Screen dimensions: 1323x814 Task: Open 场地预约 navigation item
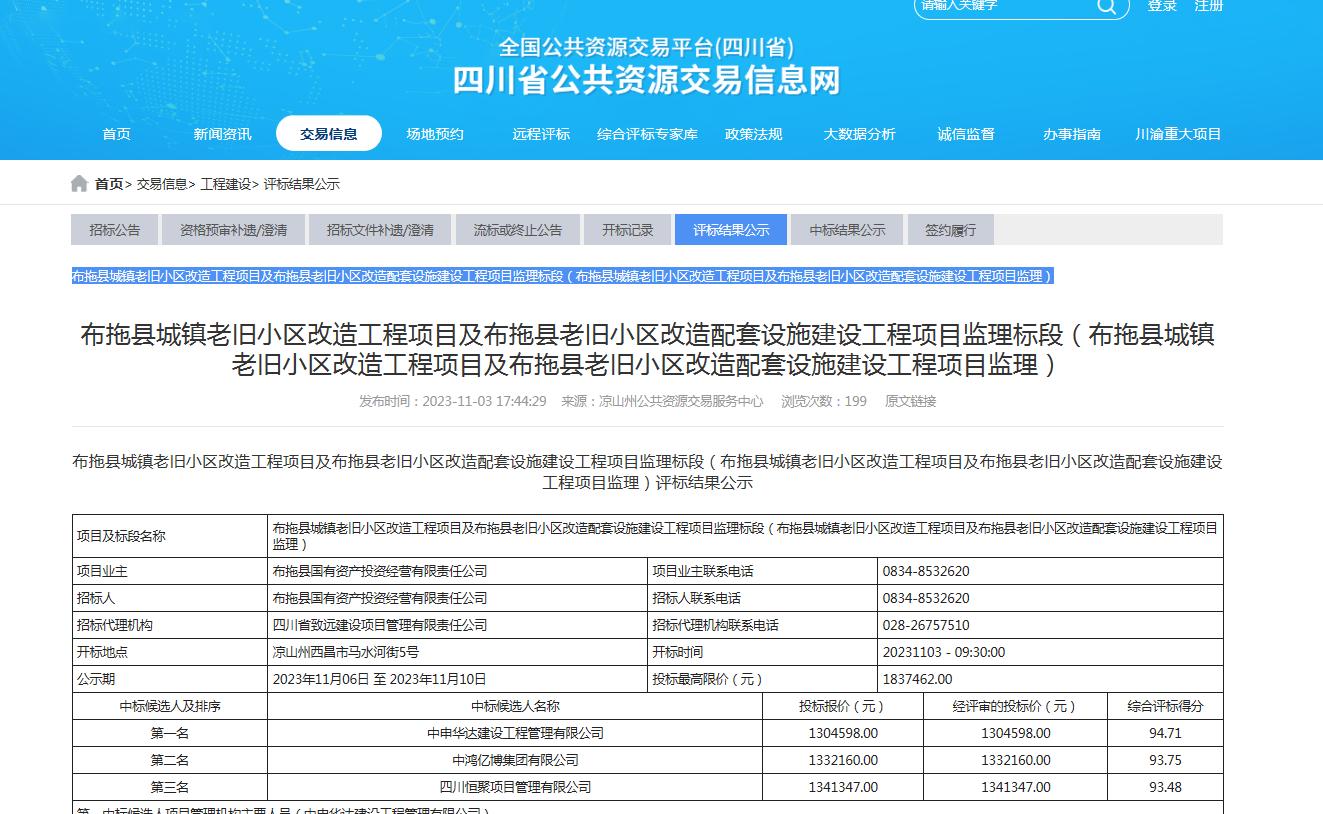click(x=435, y=134)
